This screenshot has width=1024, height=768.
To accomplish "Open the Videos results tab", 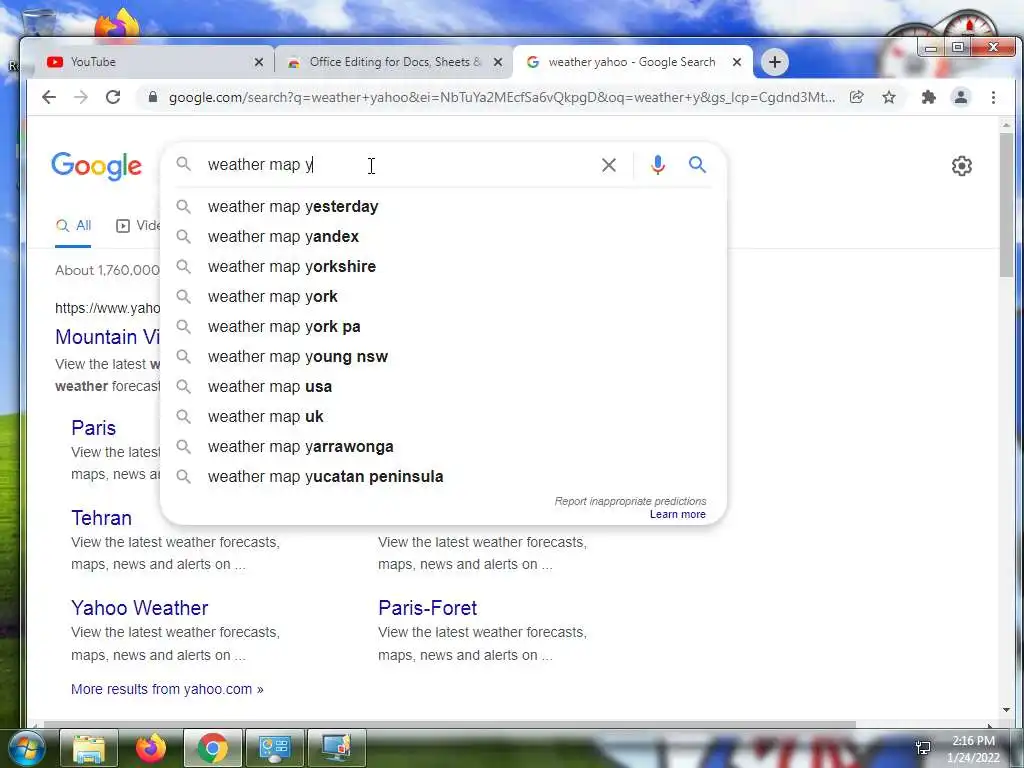I will tap(138, 226).
